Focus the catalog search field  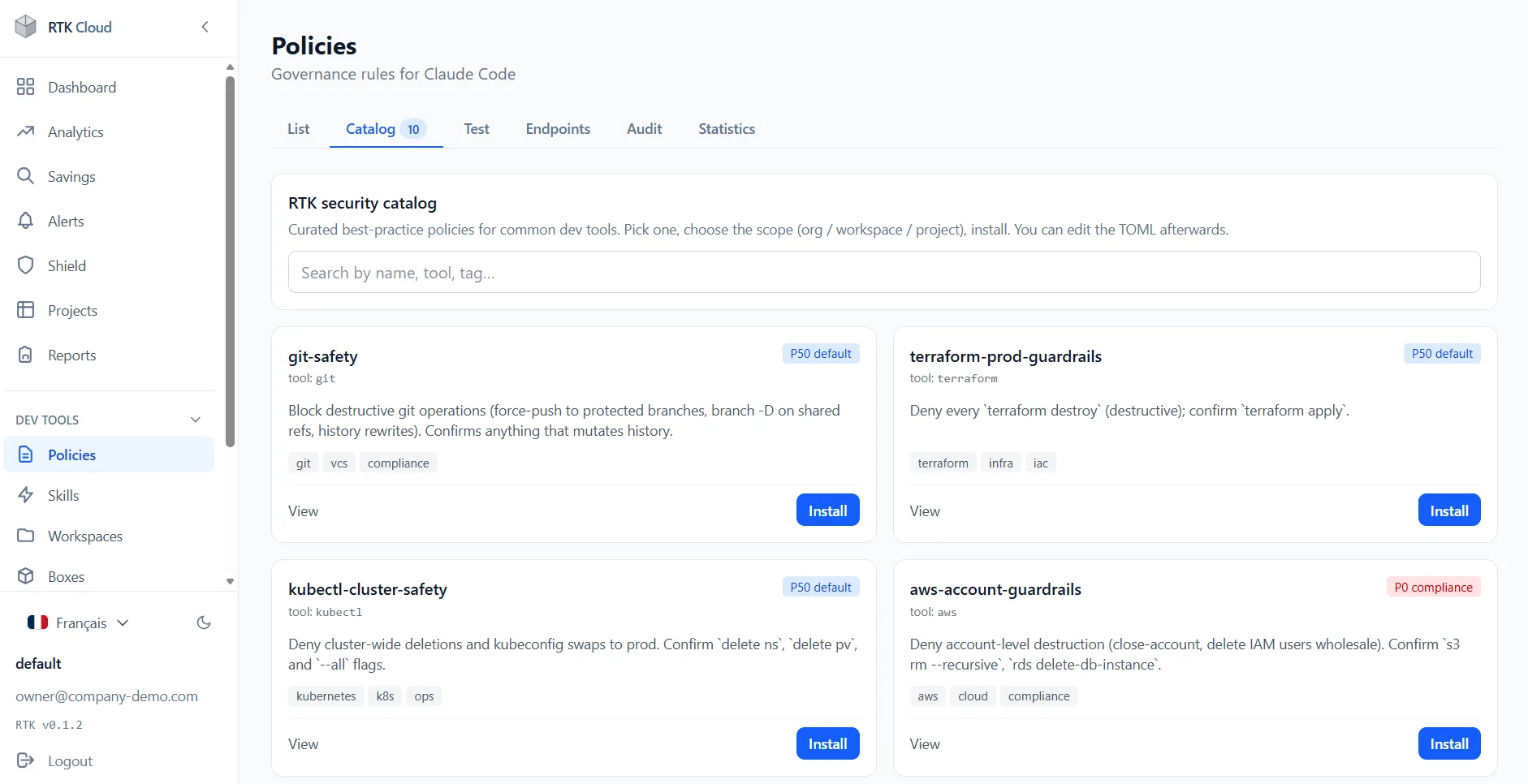(x=884, y=273)
